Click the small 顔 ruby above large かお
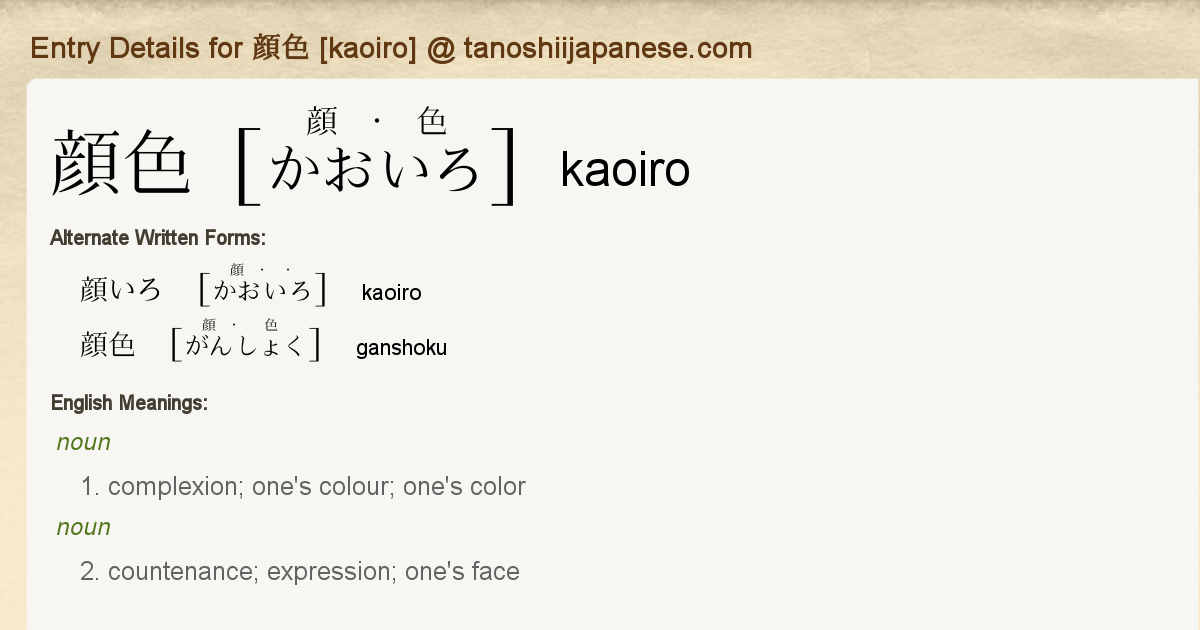This screenshot has width=1200, height=630. pyautogui.click(x=321, y=122)
